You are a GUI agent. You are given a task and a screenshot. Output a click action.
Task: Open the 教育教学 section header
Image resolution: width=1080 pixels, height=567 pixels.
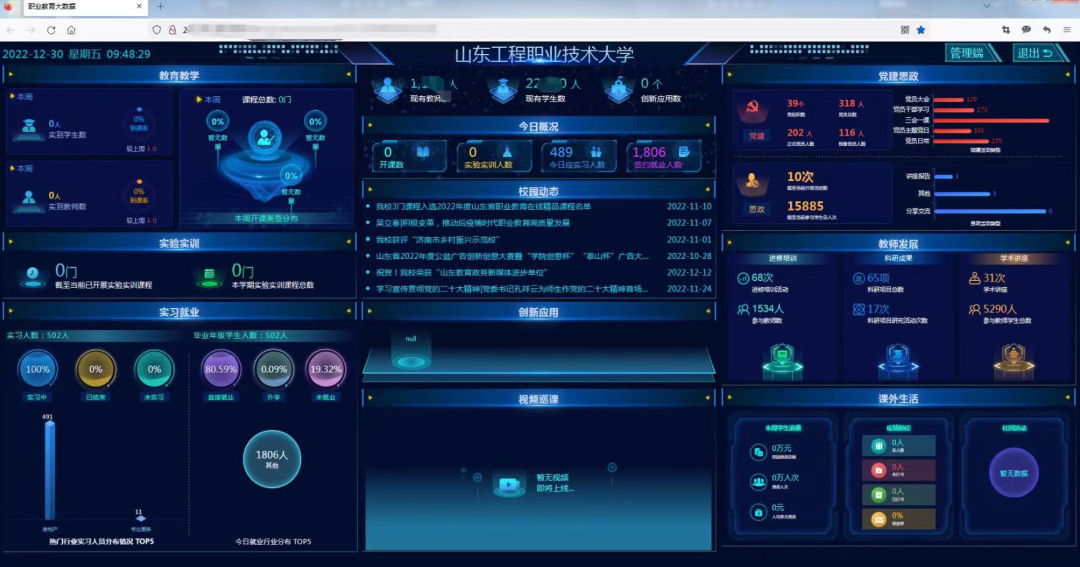click(179, 75)
